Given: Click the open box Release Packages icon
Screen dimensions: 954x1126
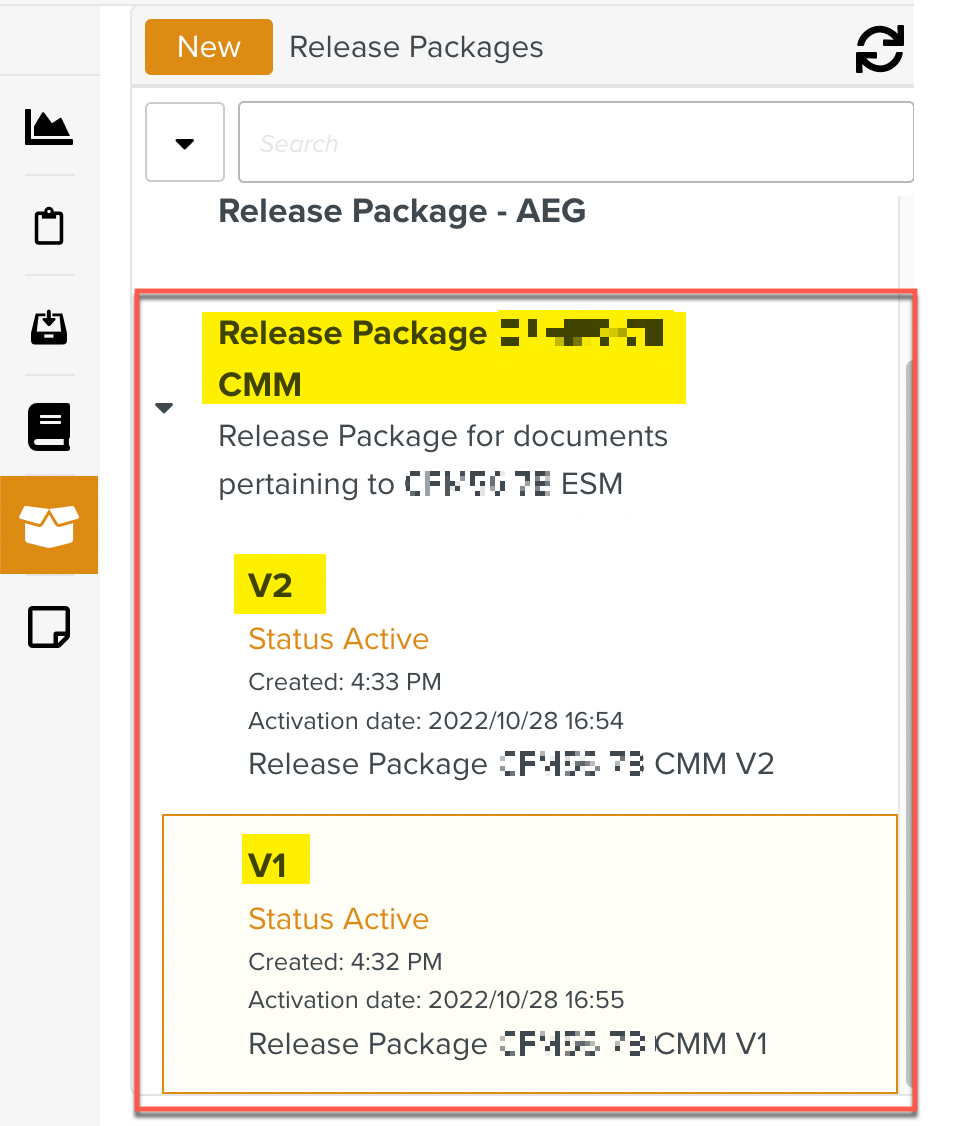Looking at the screenshot, I should [x=49, y=526].
